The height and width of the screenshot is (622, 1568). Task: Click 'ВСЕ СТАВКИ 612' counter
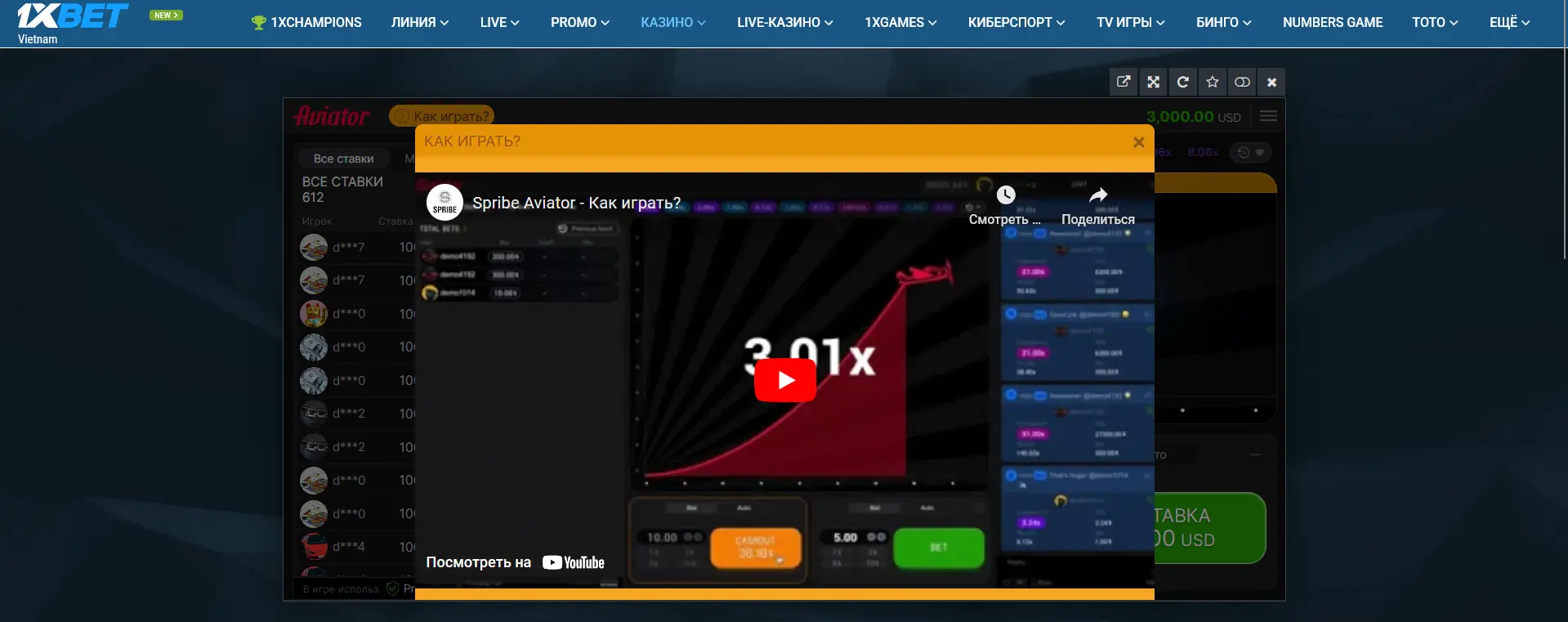tap(342, 190)
